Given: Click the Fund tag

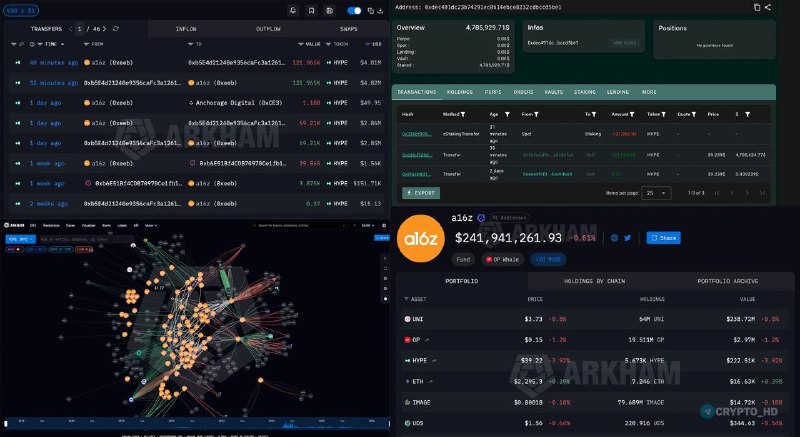Looking at the screenshot, I should 463,260.
